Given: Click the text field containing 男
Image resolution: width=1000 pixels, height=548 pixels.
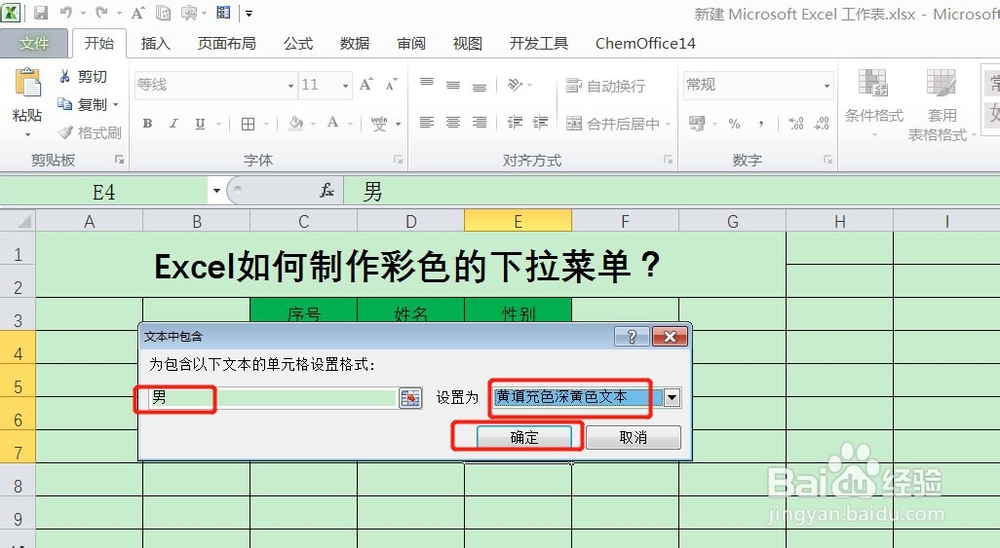Looking at the screenshot, I should pyautogui.click(x=274, y=397).
